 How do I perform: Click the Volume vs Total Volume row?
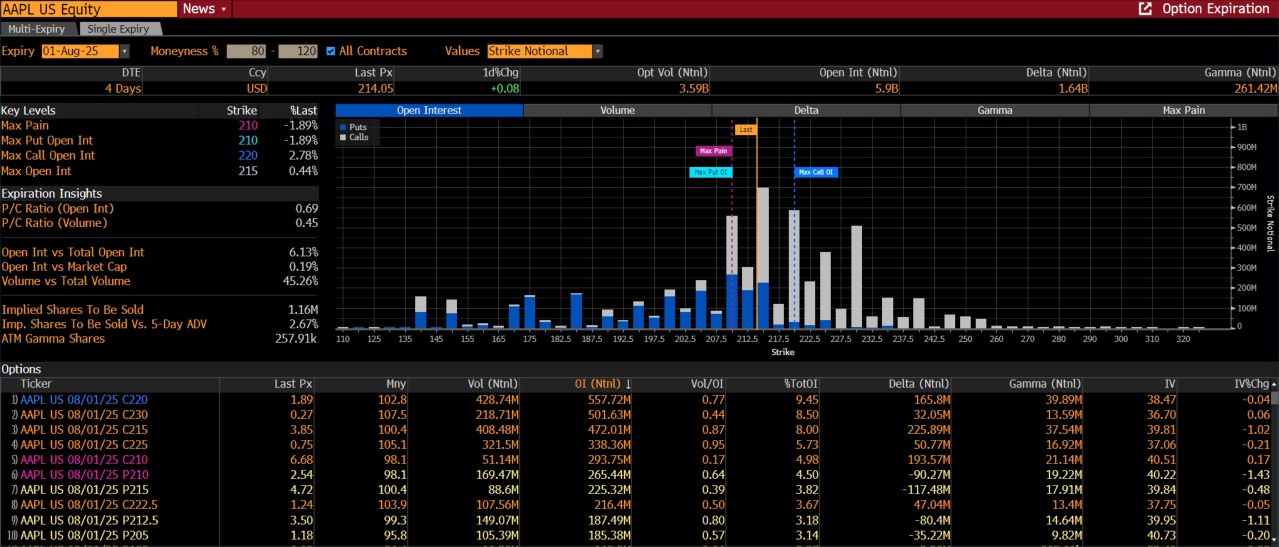(x=160, y=281)
